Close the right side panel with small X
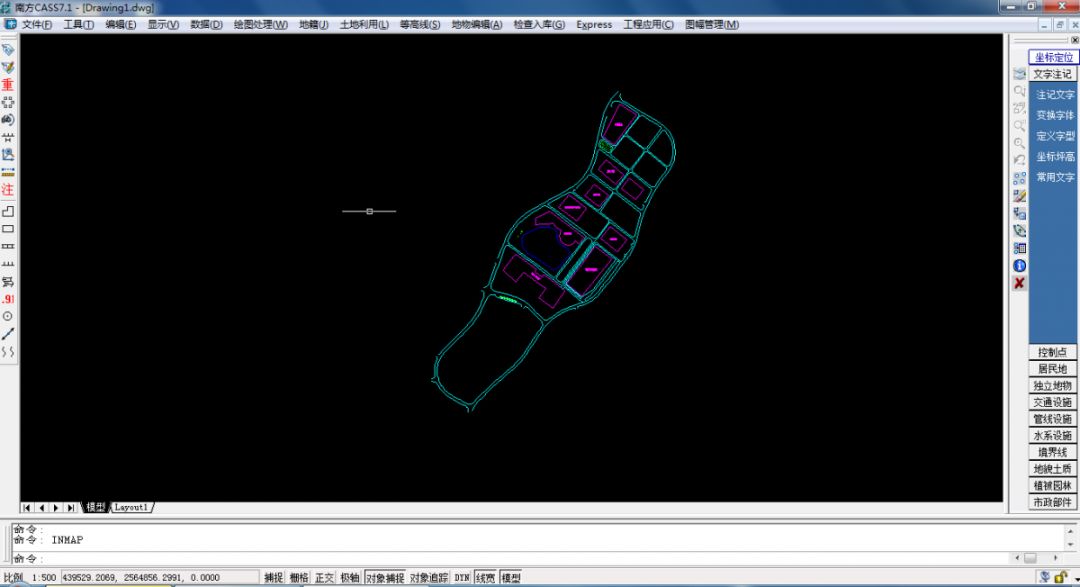The width and height of the screenshot is (1080, 587). coord(1074,40)
